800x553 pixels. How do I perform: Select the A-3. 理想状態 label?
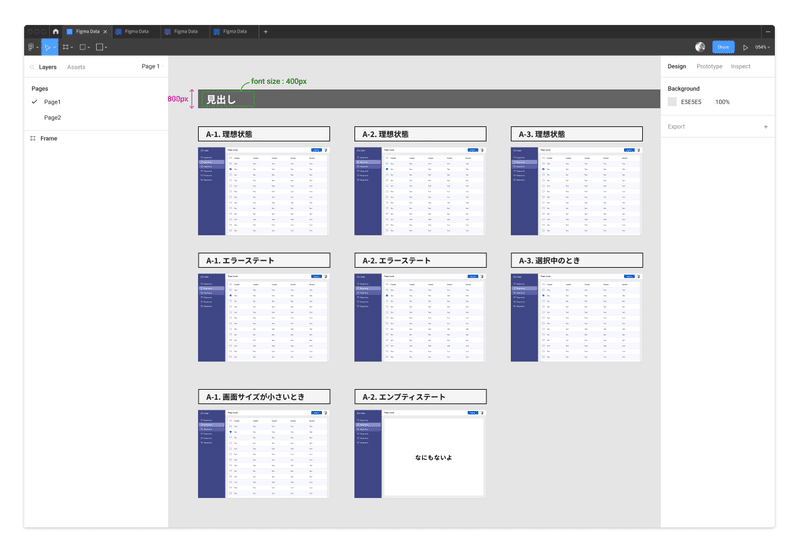[577, 134]
